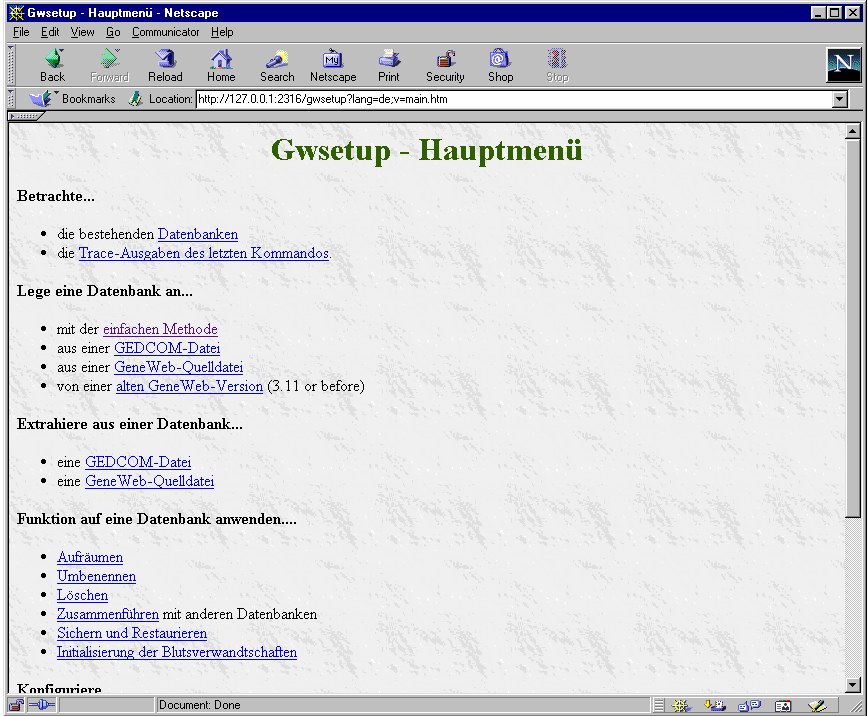Reload the page with the Reload icon
Image resolution: width=868 pixels, height=716 pixels.
165,59
